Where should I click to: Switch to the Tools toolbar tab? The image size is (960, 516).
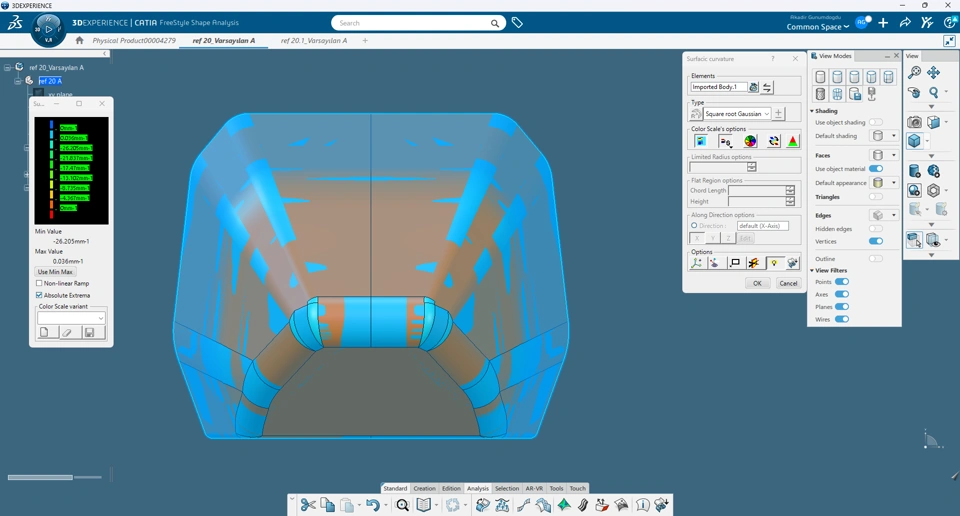click(556, 488)
